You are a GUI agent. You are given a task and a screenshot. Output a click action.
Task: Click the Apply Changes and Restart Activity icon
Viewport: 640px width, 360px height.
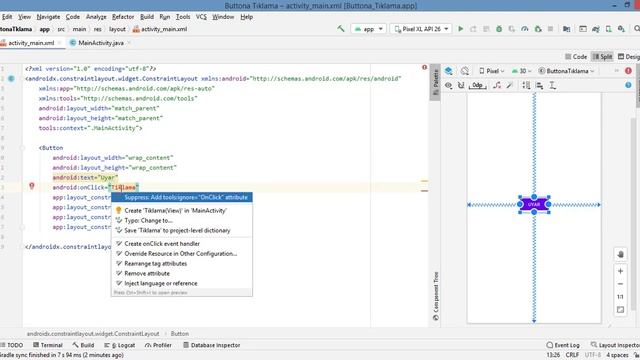coord(473,29)
